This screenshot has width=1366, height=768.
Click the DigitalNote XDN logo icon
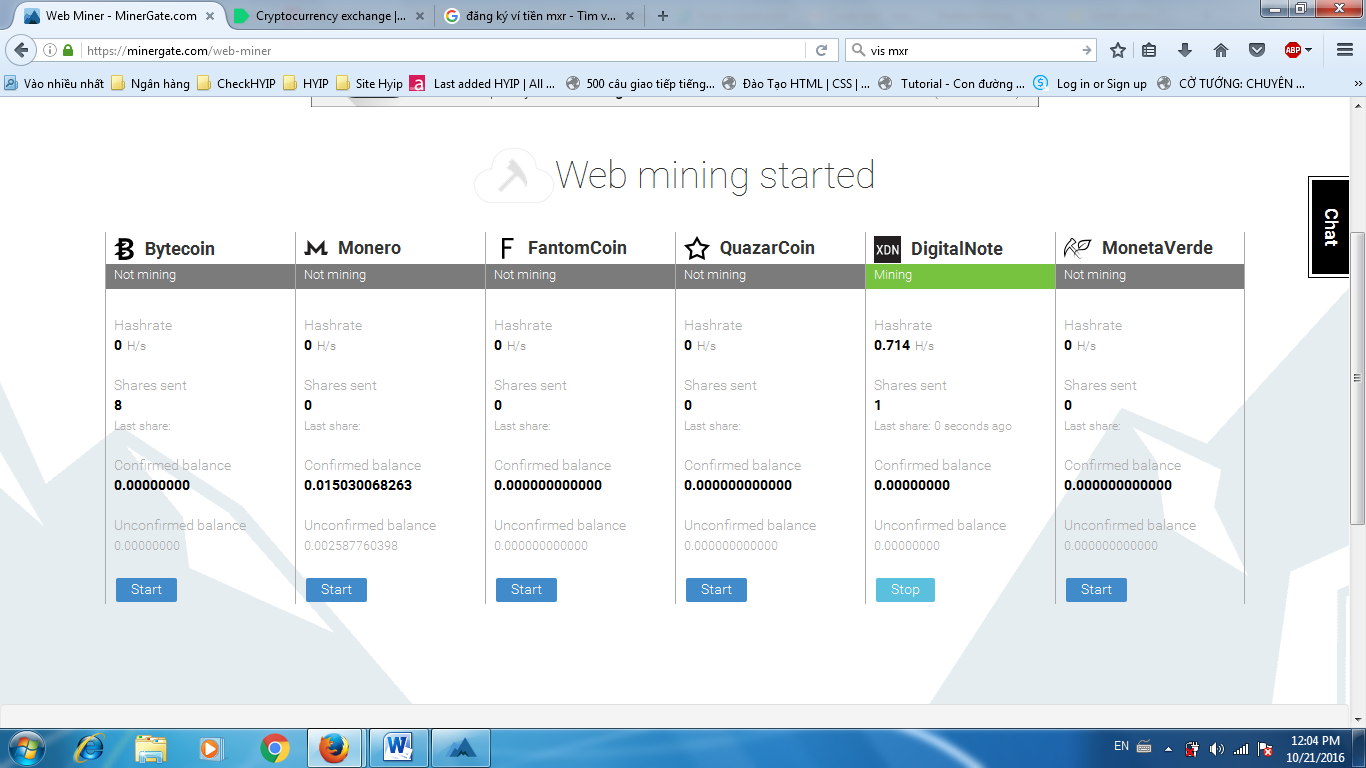pos(887,249)
